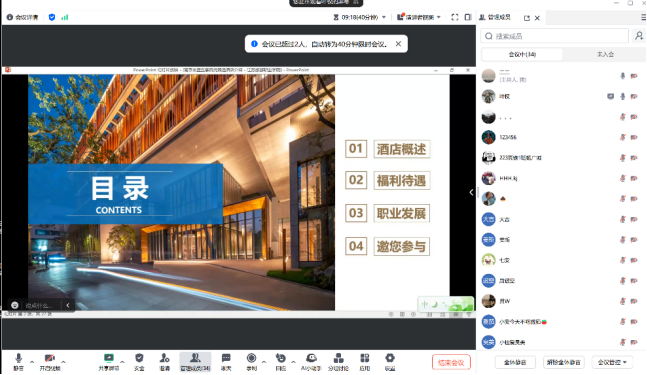Focus the 搜索成员 search field

click(555, 36)
